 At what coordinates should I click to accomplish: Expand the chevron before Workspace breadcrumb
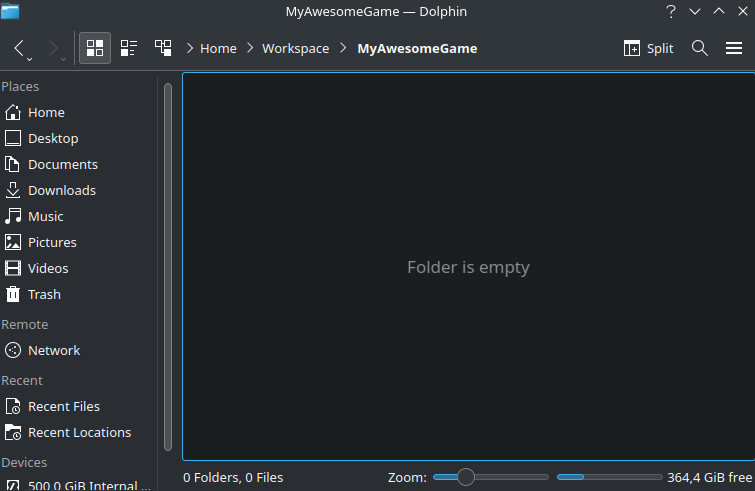pyautogui.click(x=250, y=48)
